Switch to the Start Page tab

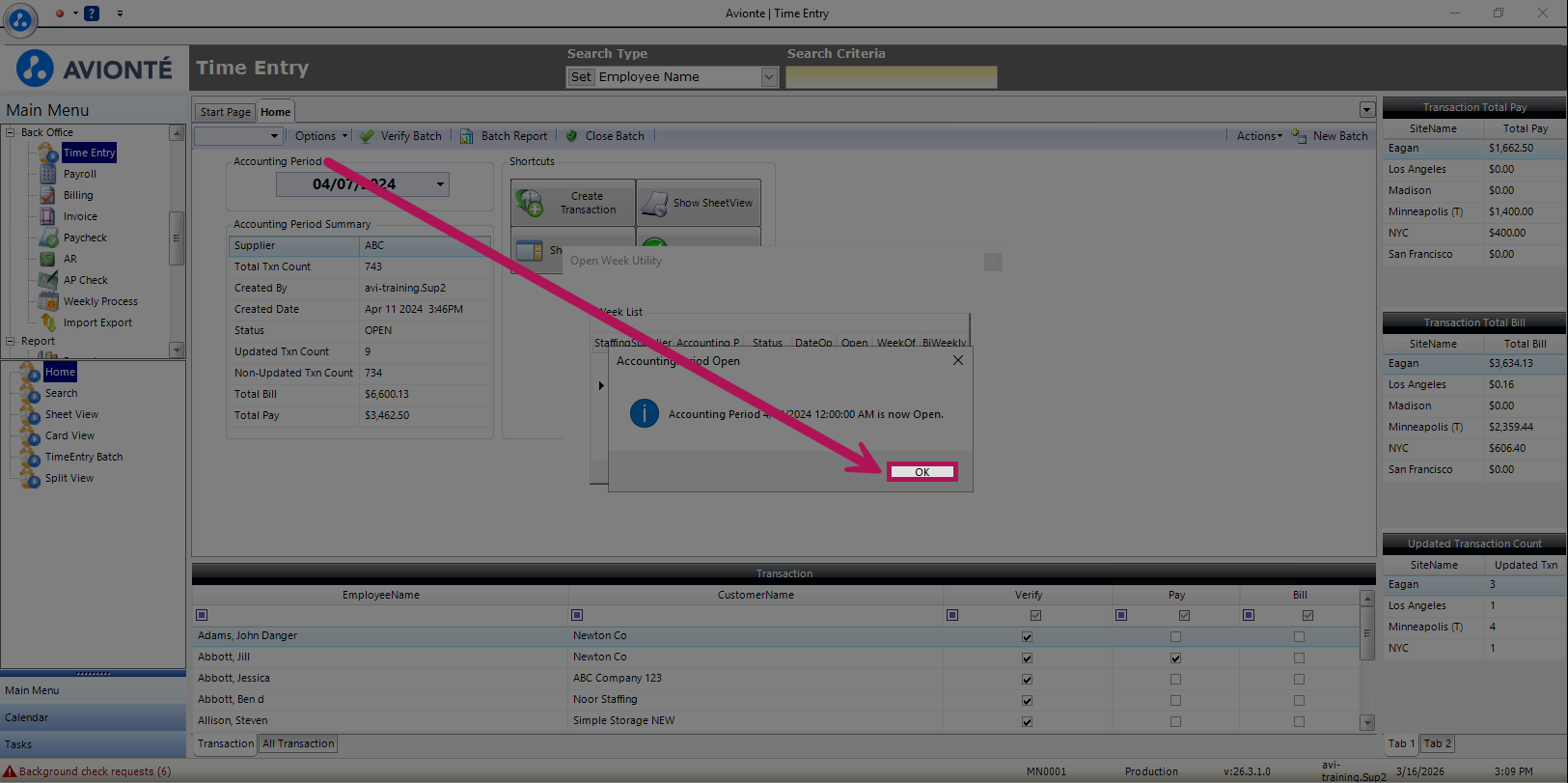[226, 112]
